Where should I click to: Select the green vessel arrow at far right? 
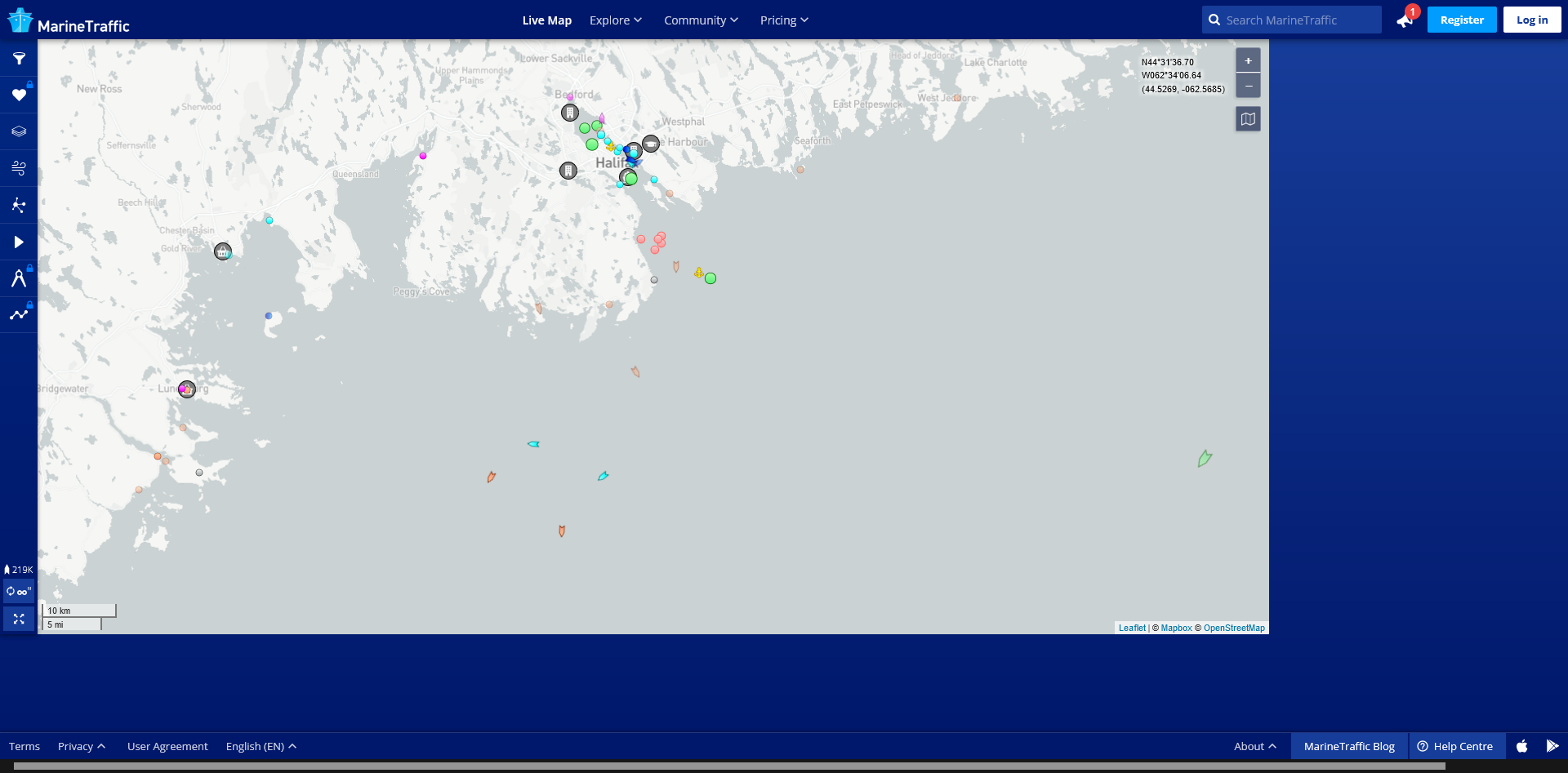click(1205, 458)
